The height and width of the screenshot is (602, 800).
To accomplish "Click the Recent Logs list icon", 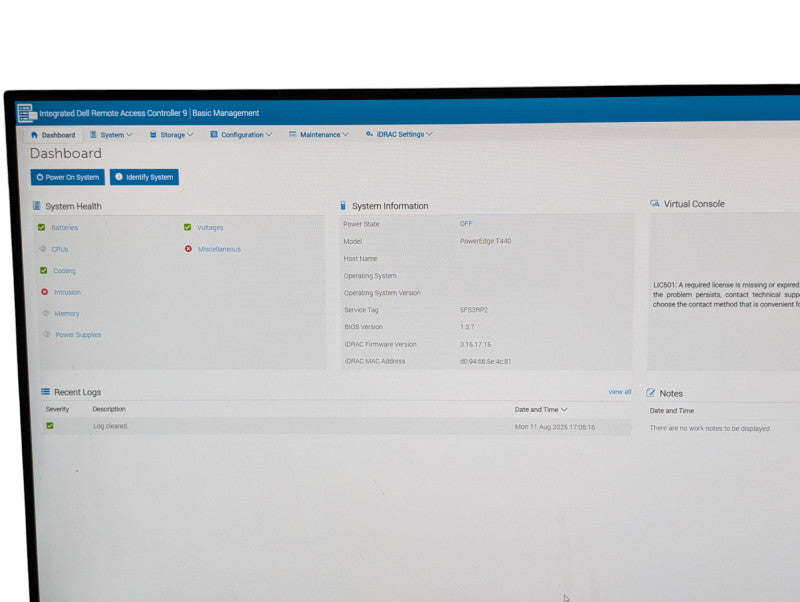I will tap(45, 392).
